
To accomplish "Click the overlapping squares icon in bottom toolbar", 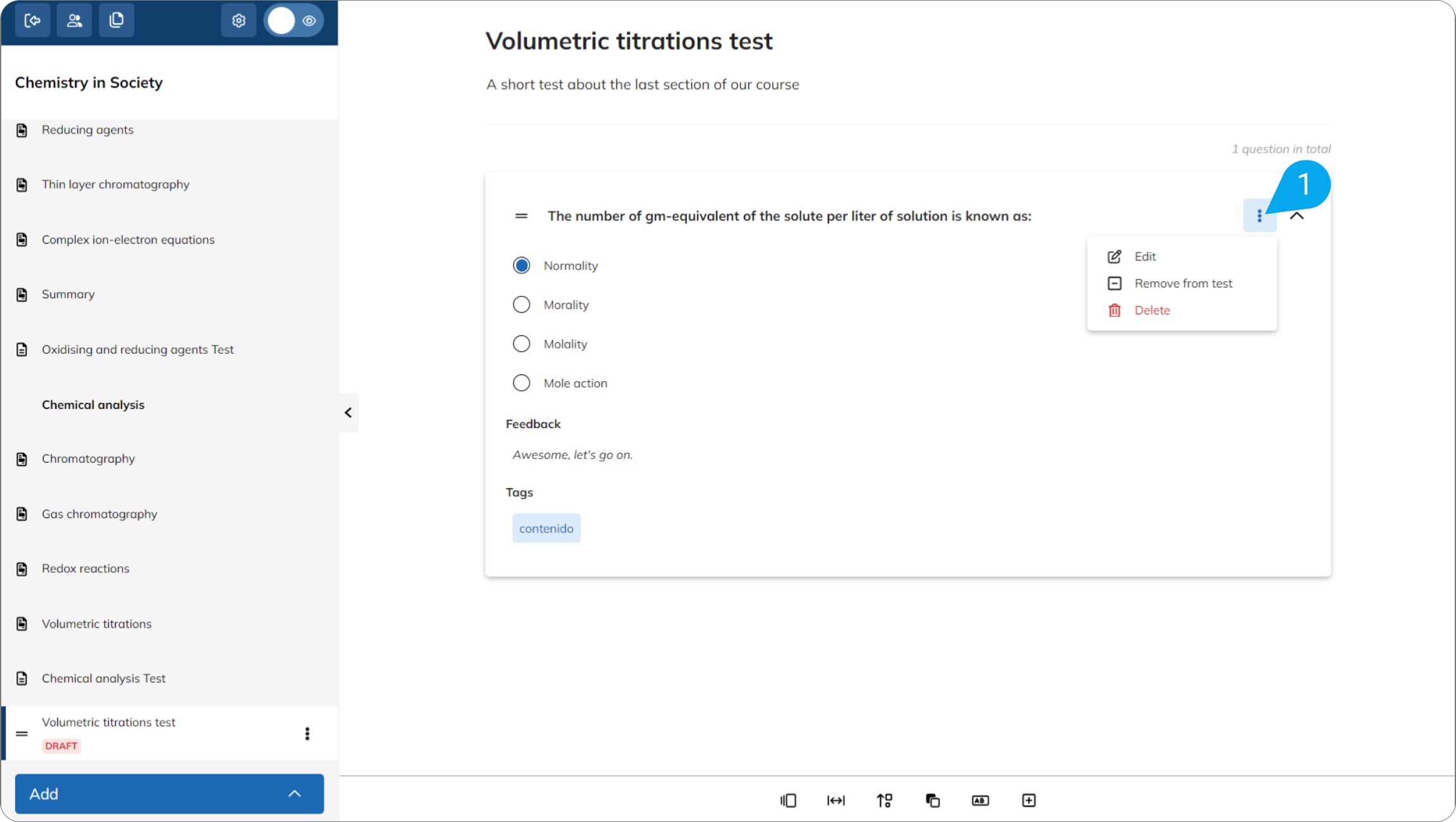I will (x=932, y=801).
